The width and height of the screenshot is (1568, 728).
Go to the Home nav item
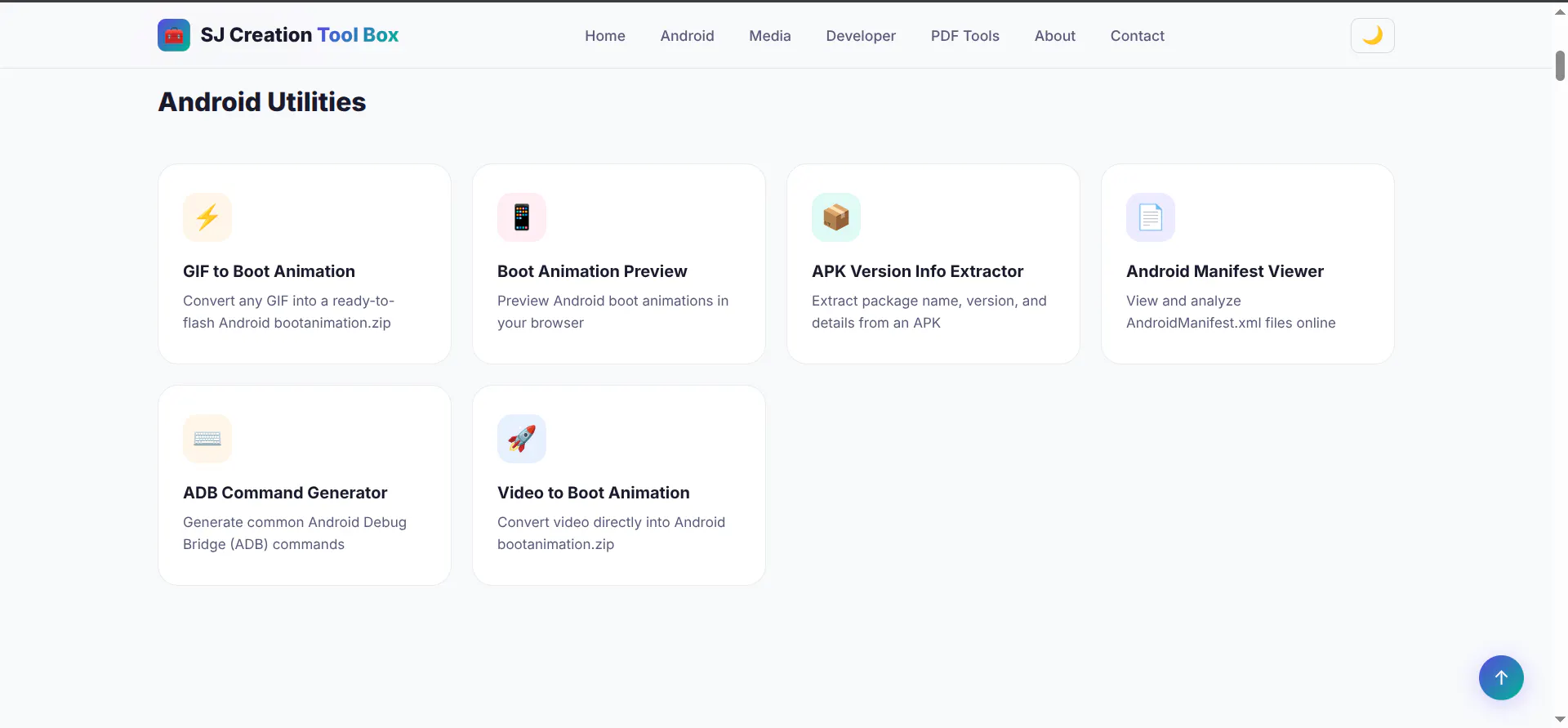click(605, 36)
